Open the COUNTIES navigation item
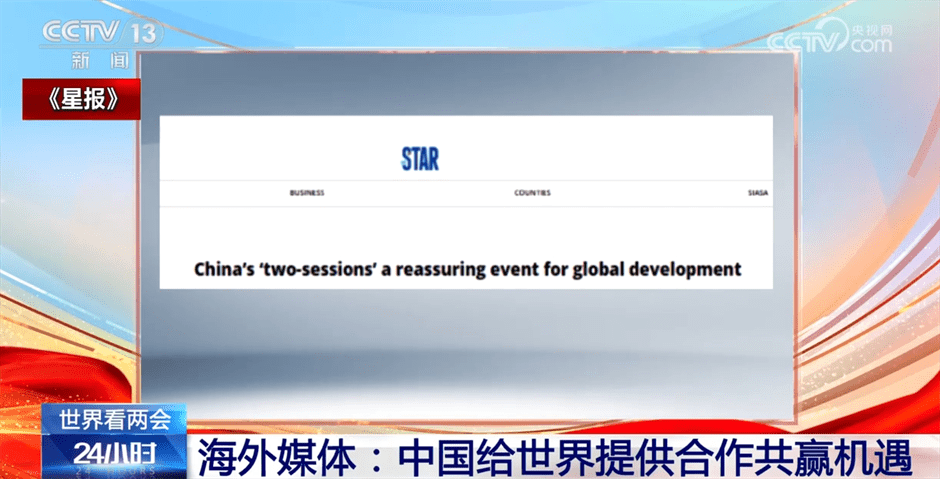The height and width of the screenshot is (479, 940). tap(532, 193)
